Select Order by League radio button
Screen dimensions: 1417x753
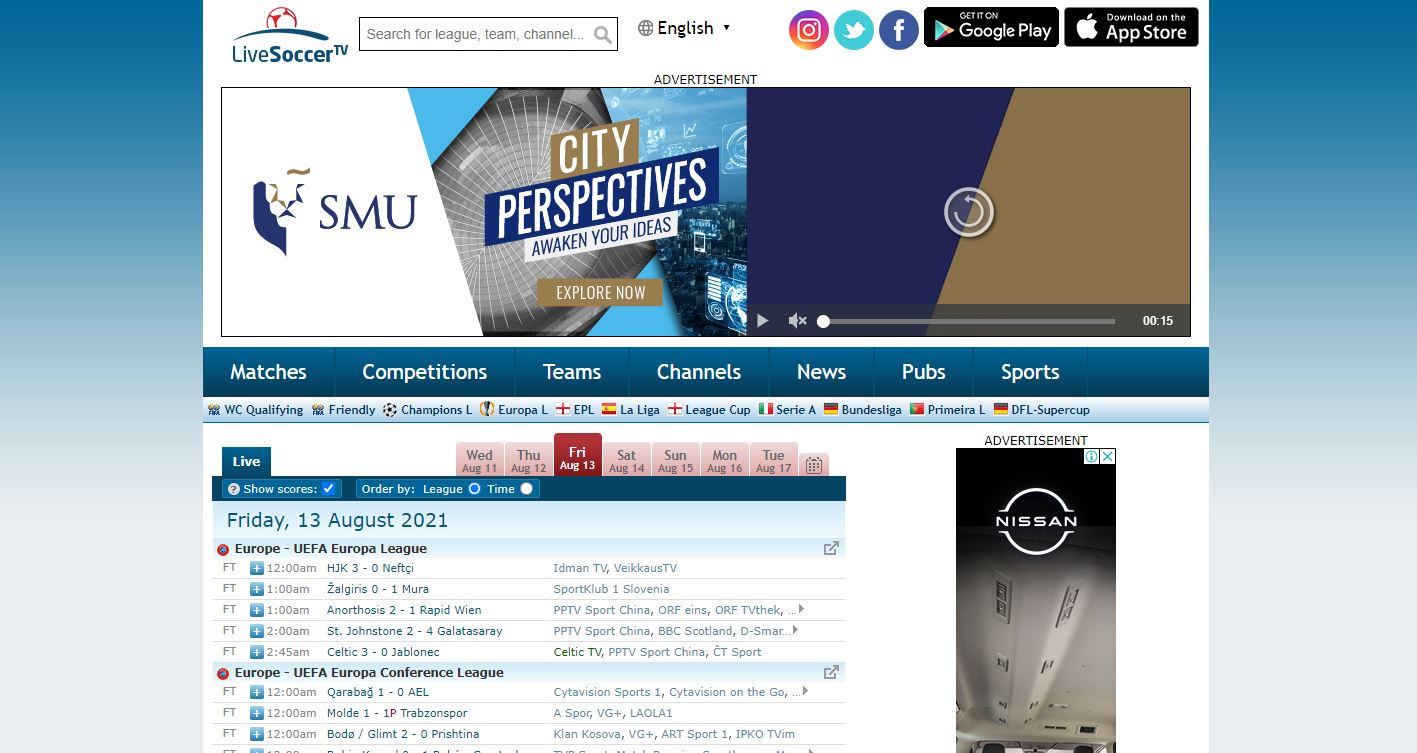[x=475, y=488]
